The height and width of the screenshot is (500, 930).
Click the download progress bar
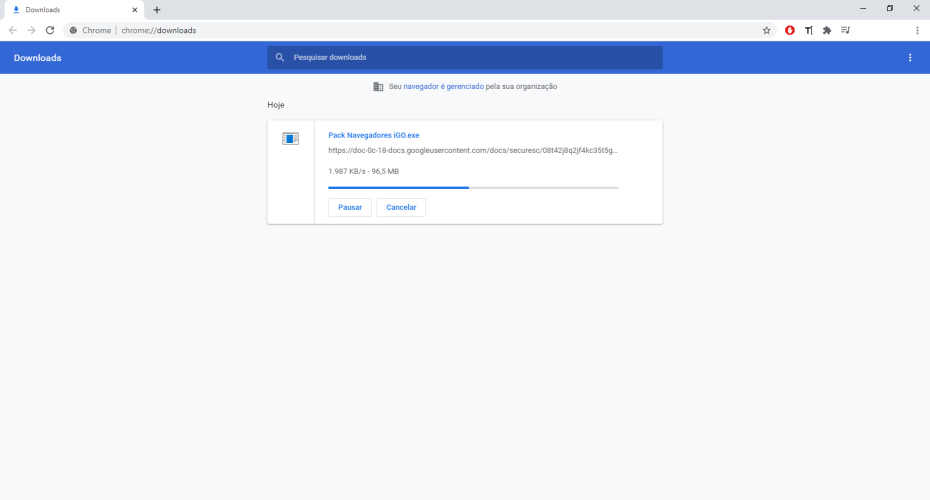click(473, 187)
